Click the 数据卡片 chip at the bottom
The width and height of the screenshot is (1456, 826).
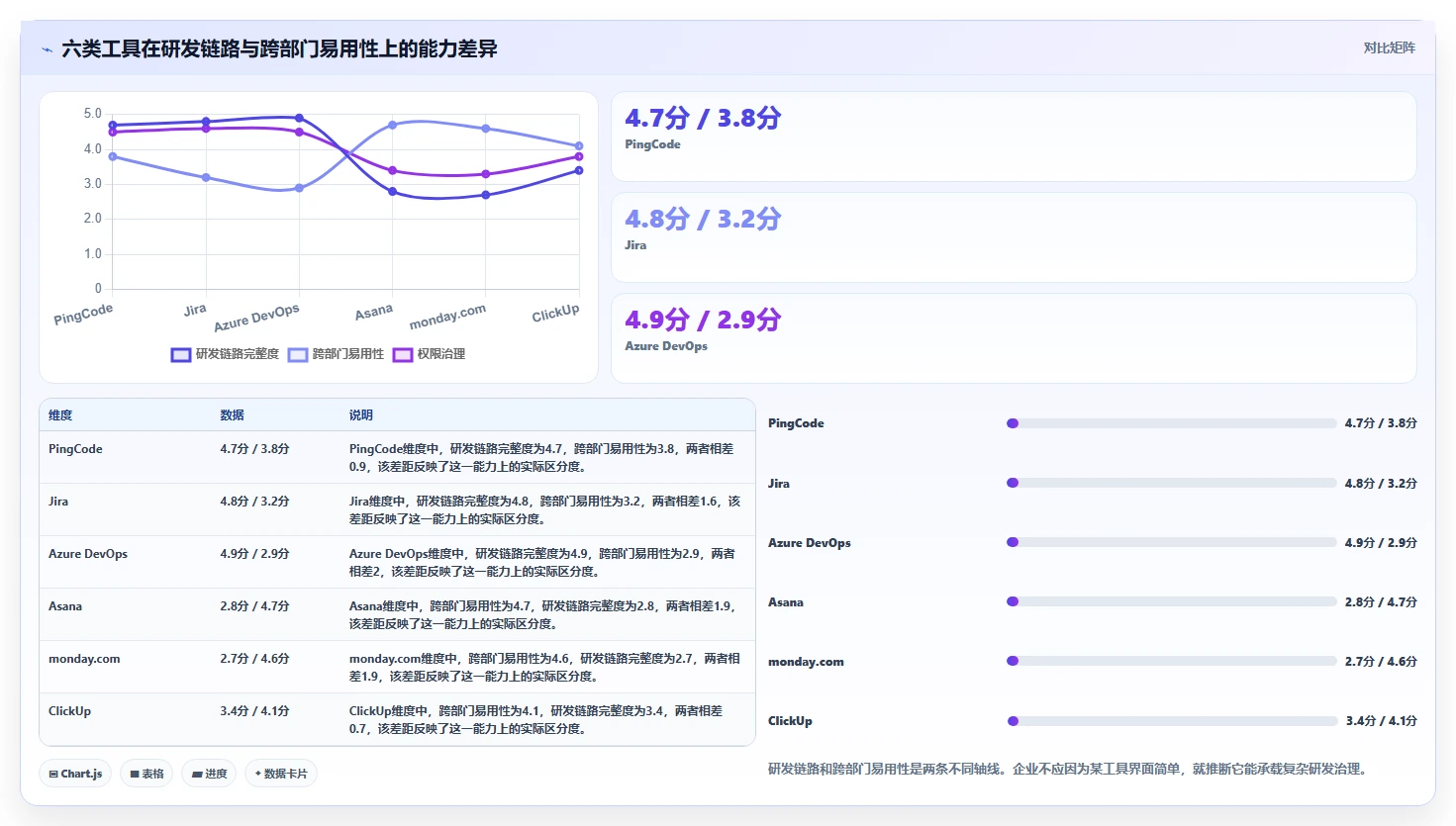(280, 774)
